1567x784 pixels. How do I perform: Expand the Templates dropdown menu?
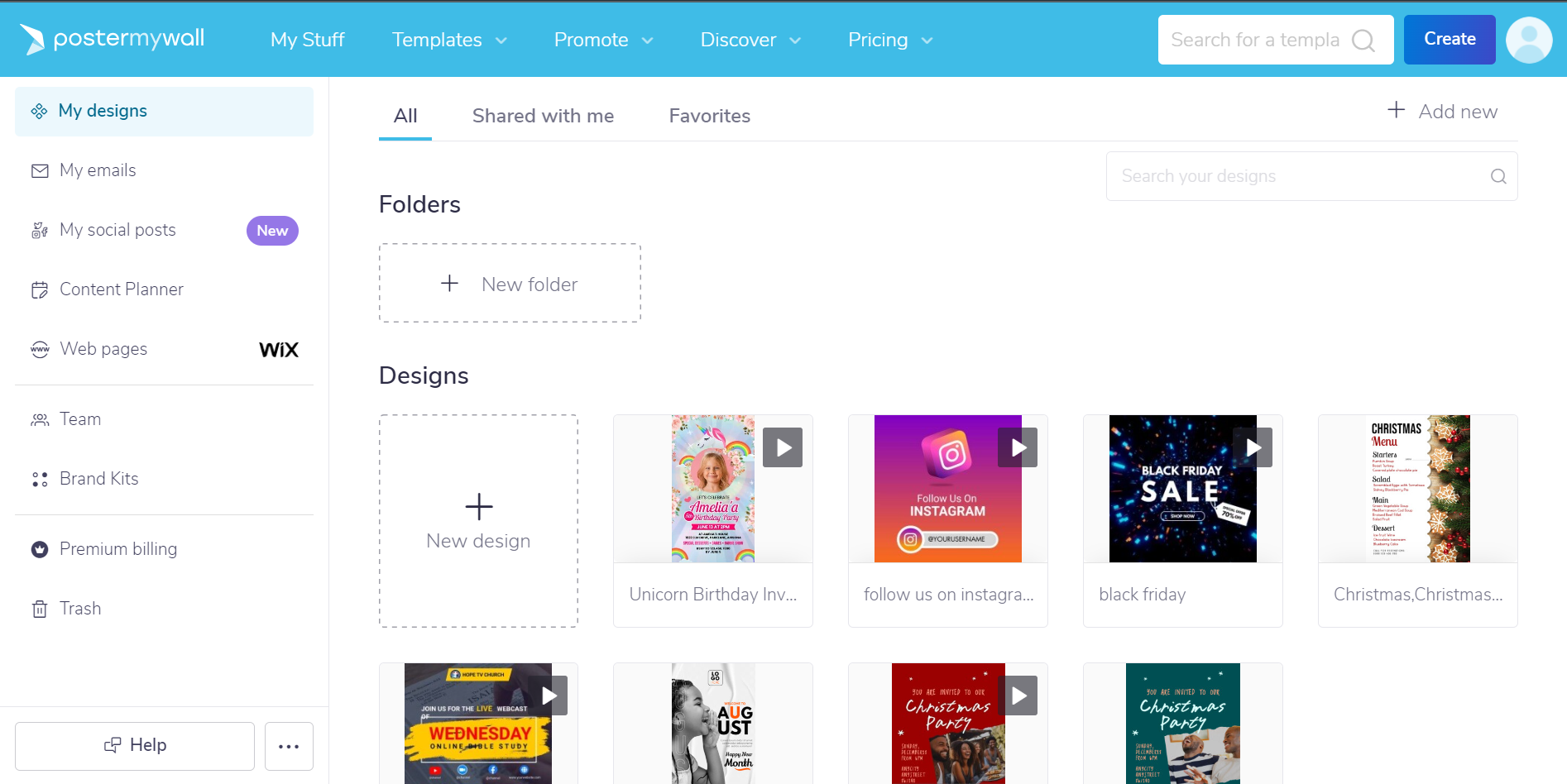tap(449, 40)
